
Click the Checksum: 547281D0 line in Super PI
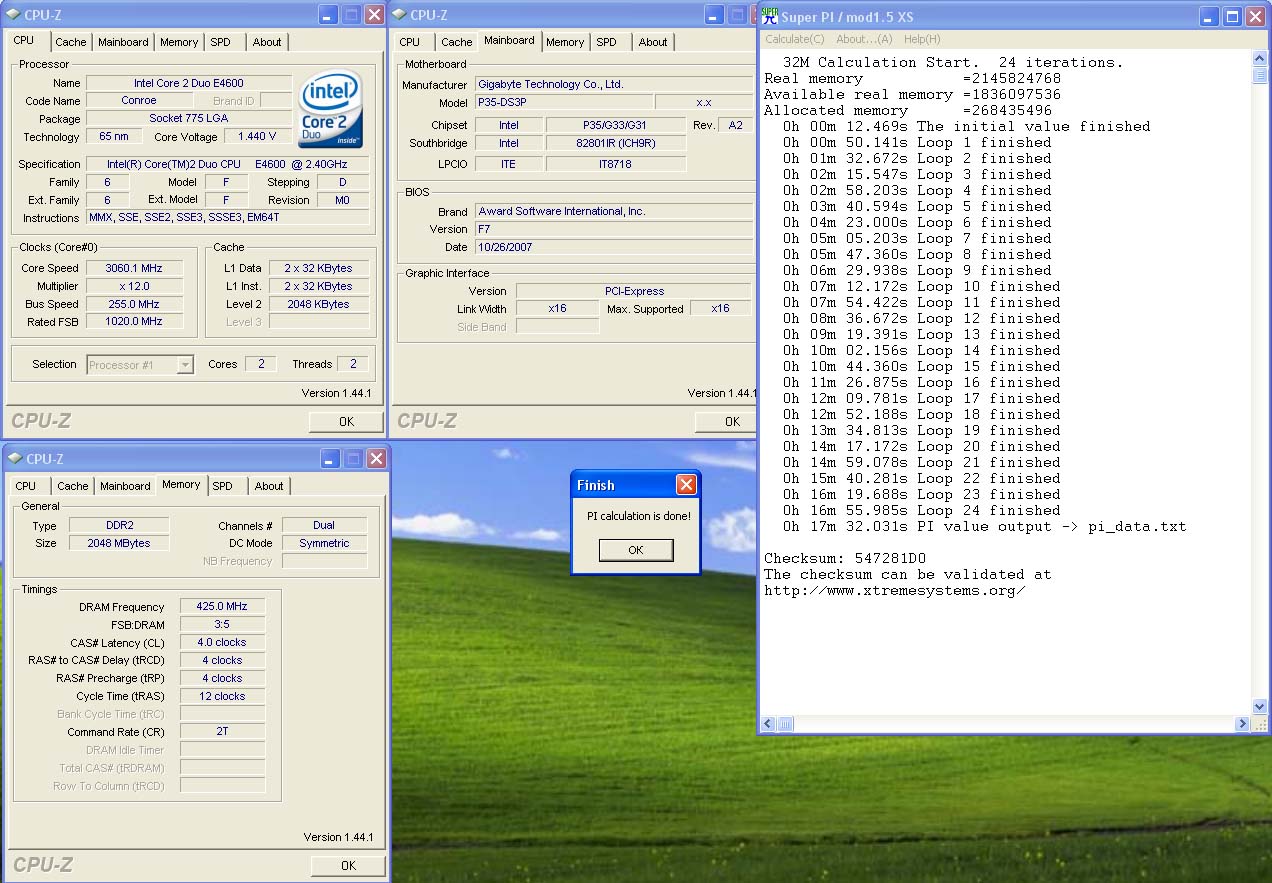click(x=845, y=558)
